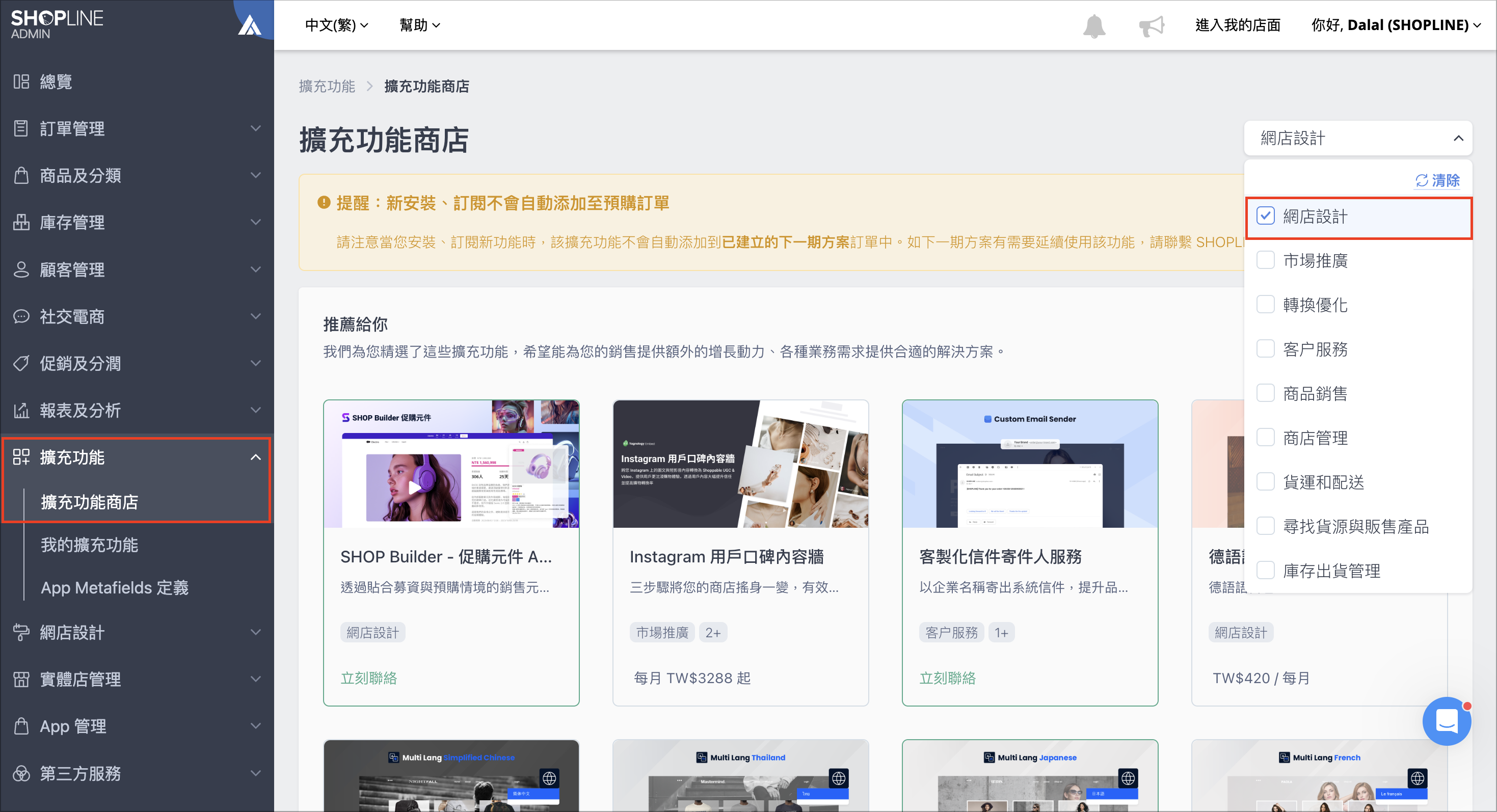Open the 幫助 help dropdown

point(419,25)
